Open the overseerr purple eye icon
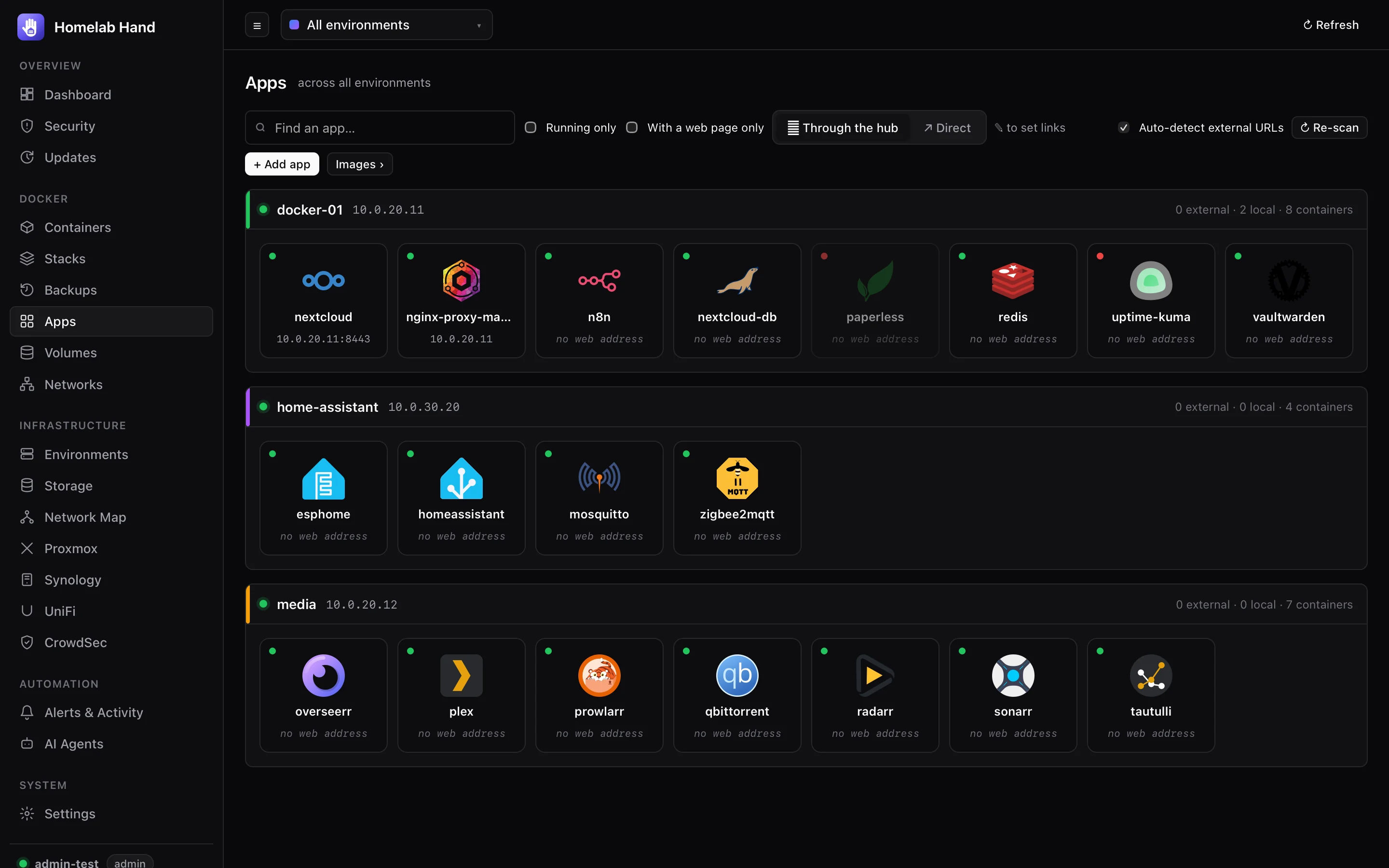 pos(323,675)
